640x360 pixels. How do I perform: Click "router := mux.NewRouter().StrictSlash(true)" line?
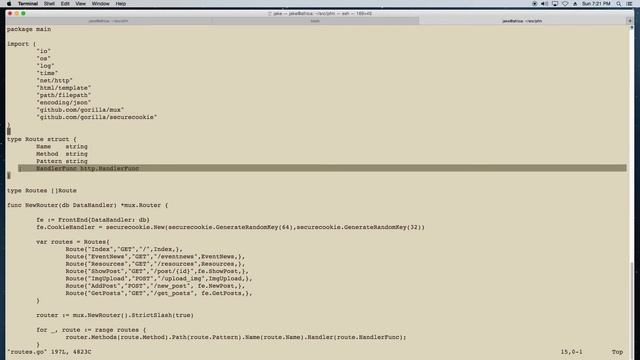[x=115, y=316]
